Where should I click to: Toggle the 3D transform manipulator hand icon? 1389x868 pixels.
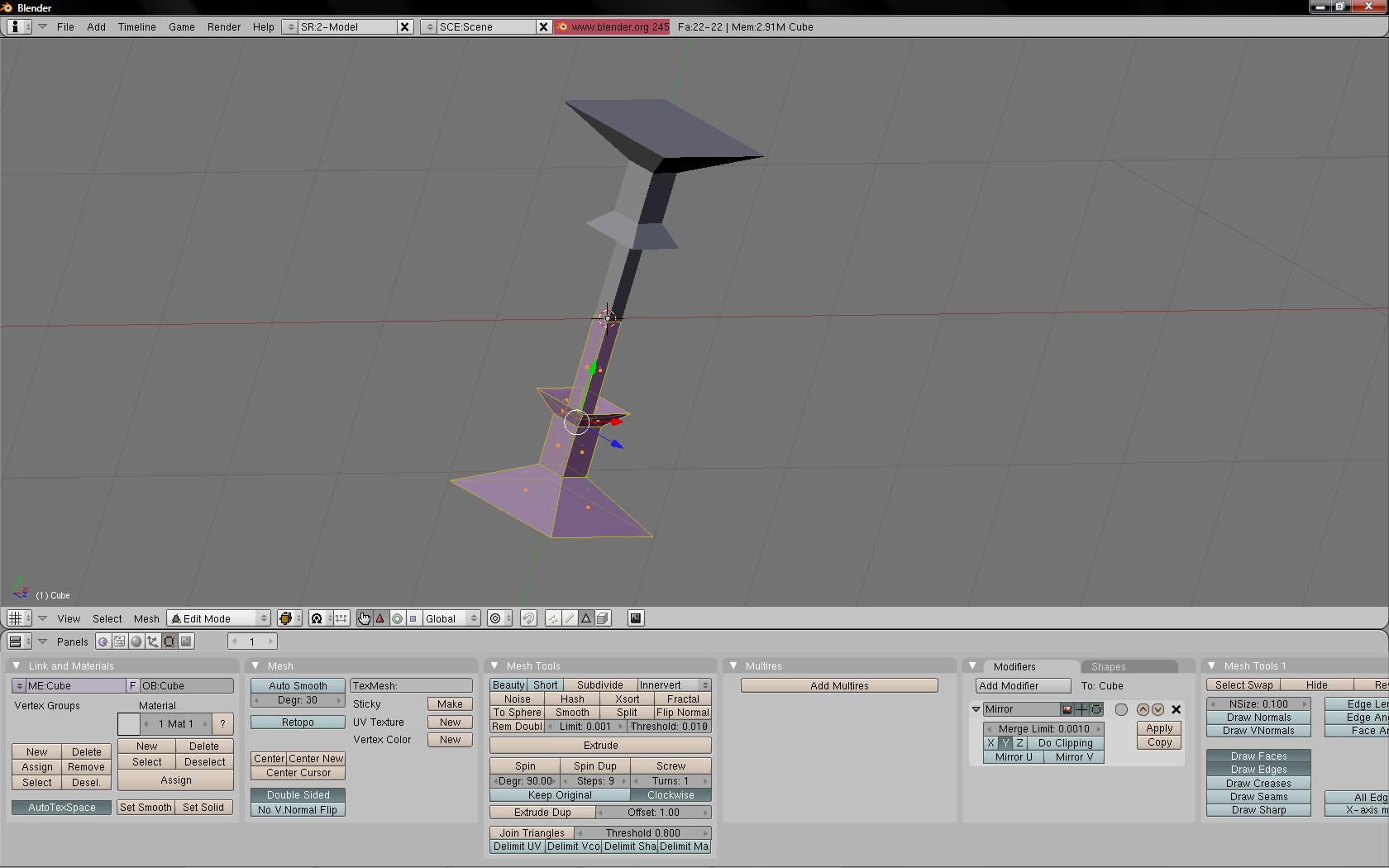click(x=364, y=618)
